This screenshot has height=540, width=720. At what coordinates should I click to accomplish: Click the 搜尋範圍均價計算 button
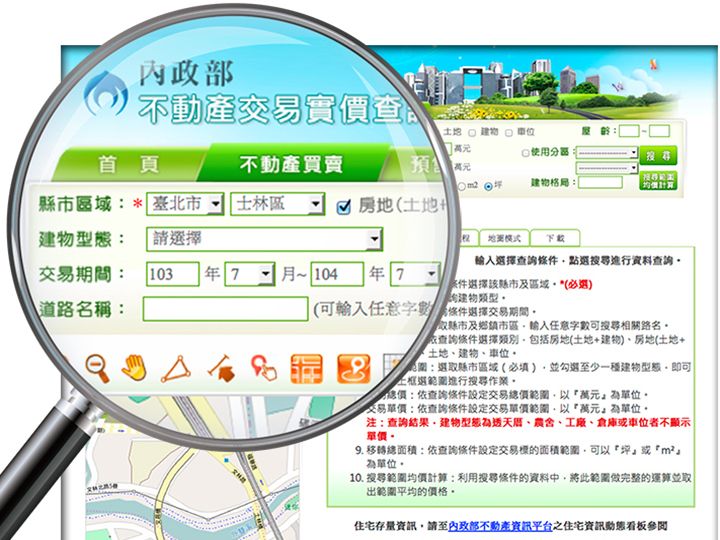[658, 181]
